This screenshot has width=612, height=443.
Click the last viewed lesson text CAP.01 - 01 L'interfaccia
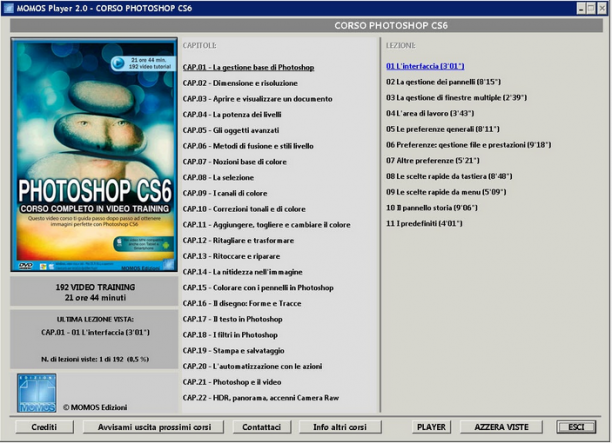click(95, 333)
